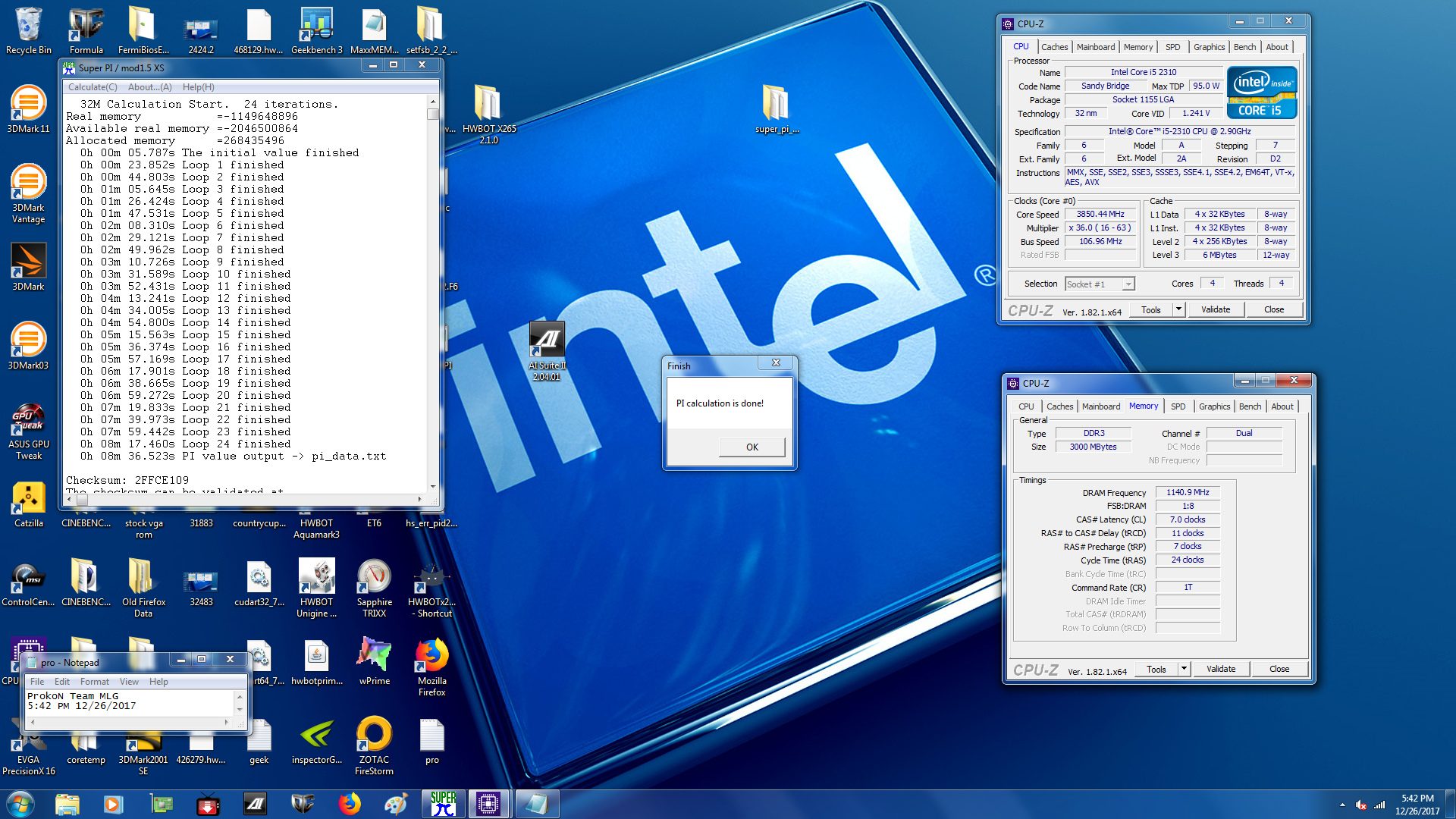The height and width of the screenshot is (819, 1456).
Task: Open the 3DMark03 shortcut
Action: coord(28,346)
